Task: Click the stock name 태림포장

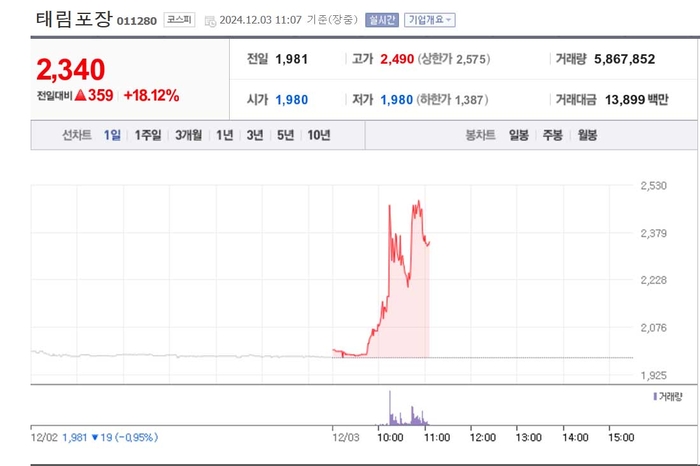Action: [x=74, y=19]
